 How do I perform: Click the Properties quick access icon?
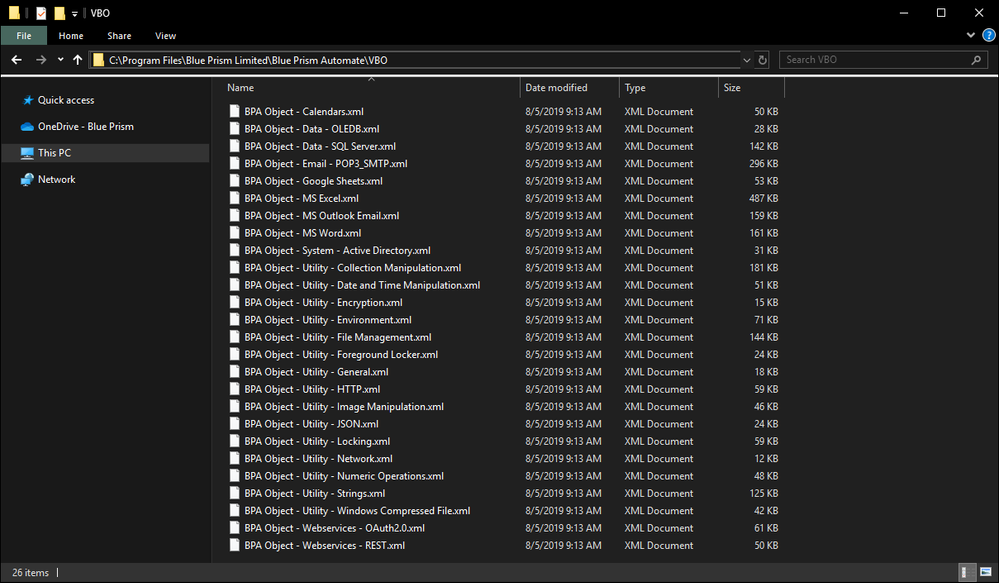click(x=41, y=13)
